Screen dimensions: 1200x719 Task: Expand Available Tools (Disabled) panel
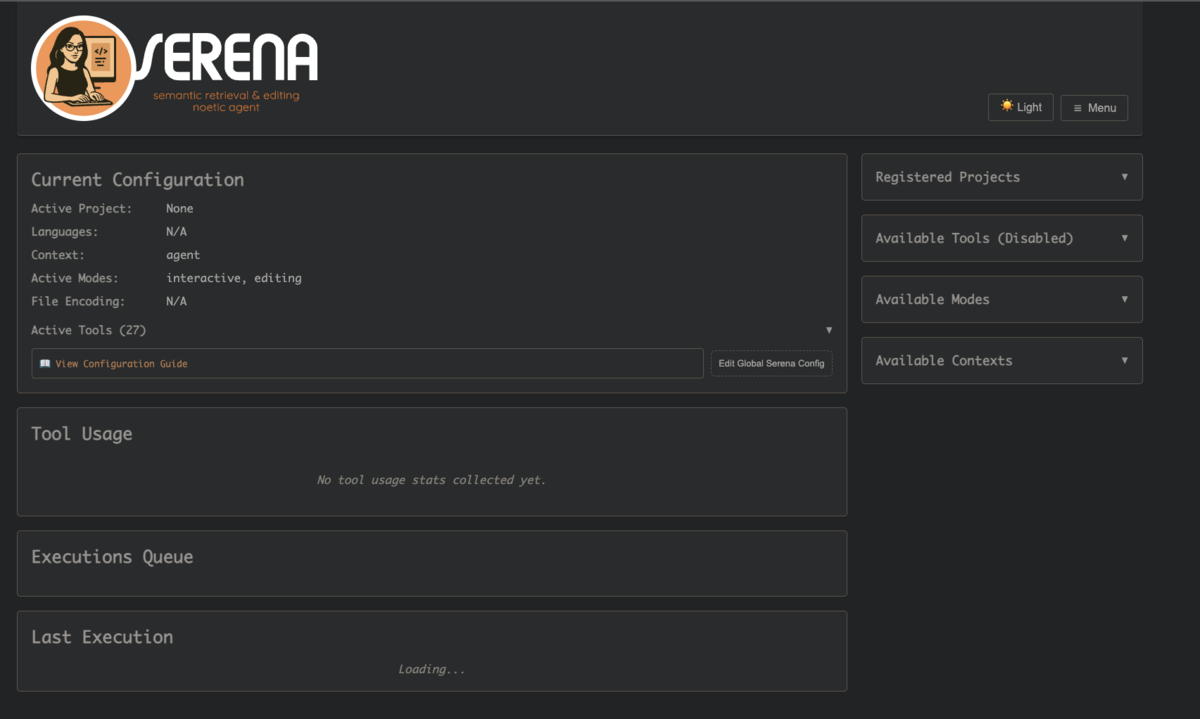point(1001,238)
